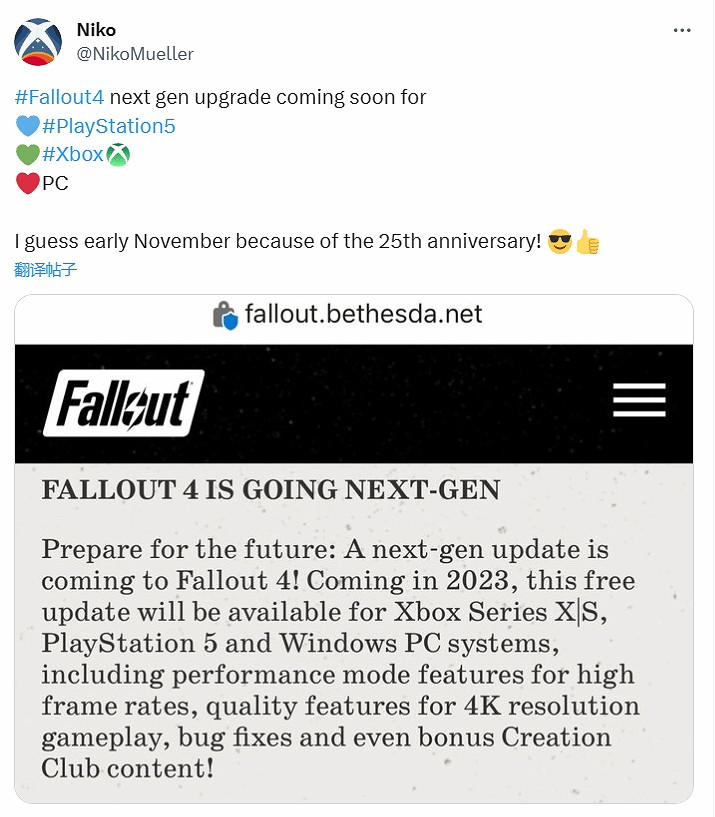Click the display name Niko
This screenshot has height=817, width=715.
click(95, 30)
